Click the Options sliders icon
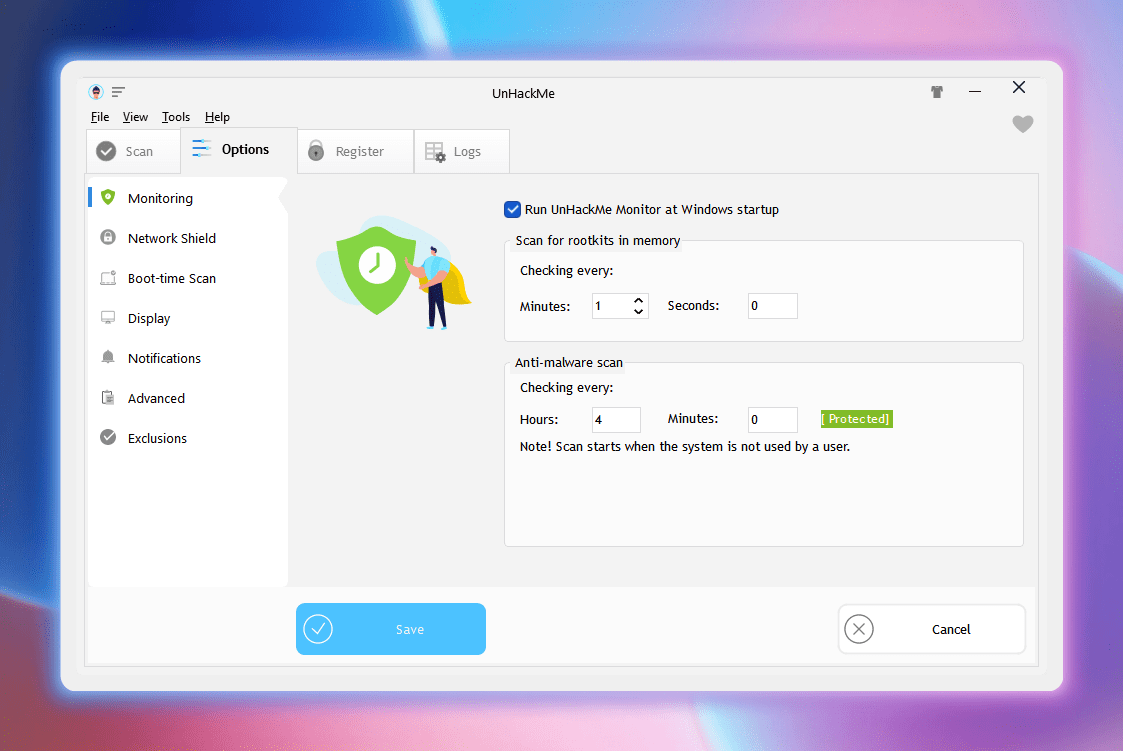The height and width of the screenshot is (751, 1123). tap(201, 149)
